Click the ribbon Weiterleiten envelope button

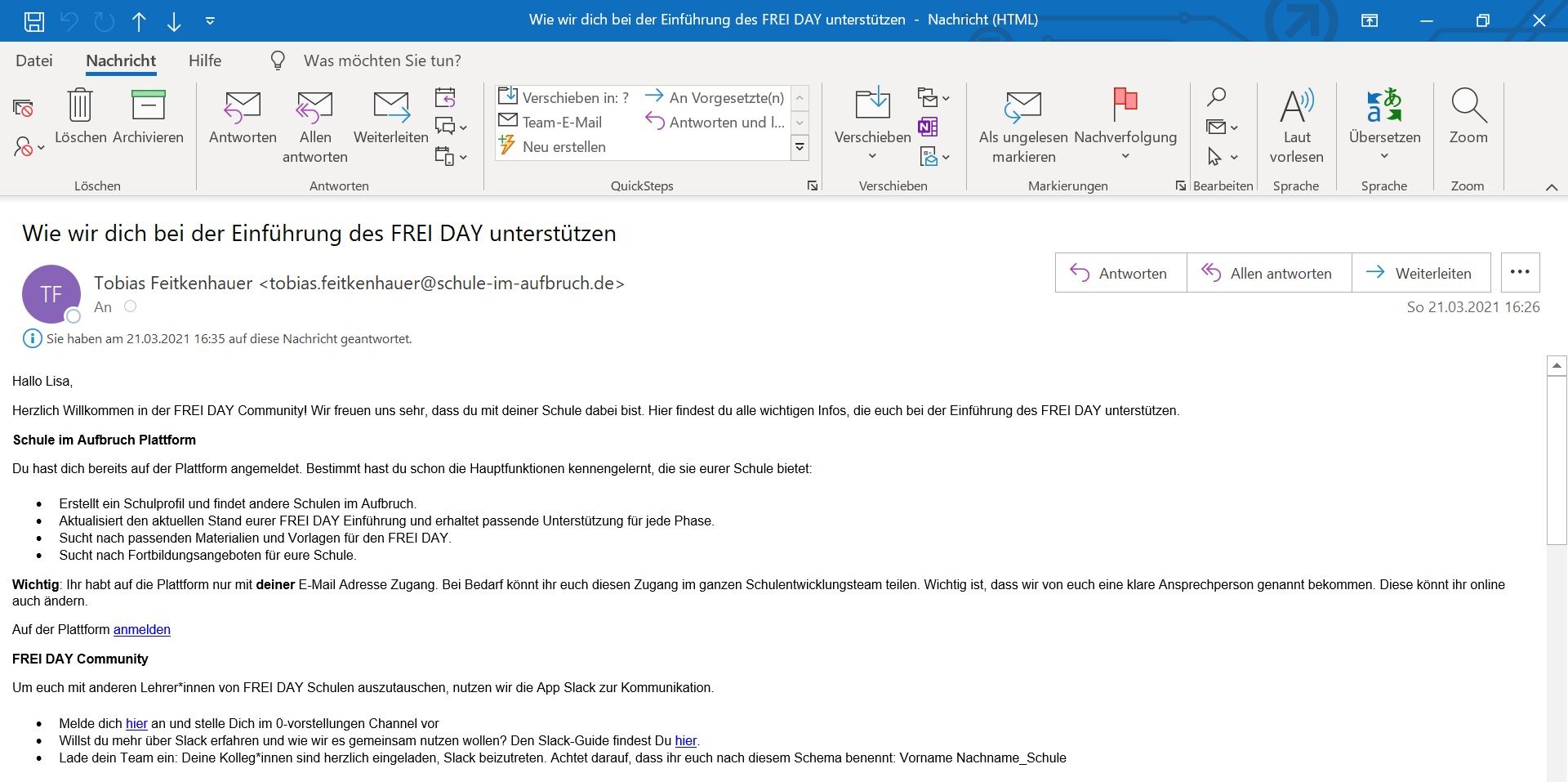[x=391, y=116]
